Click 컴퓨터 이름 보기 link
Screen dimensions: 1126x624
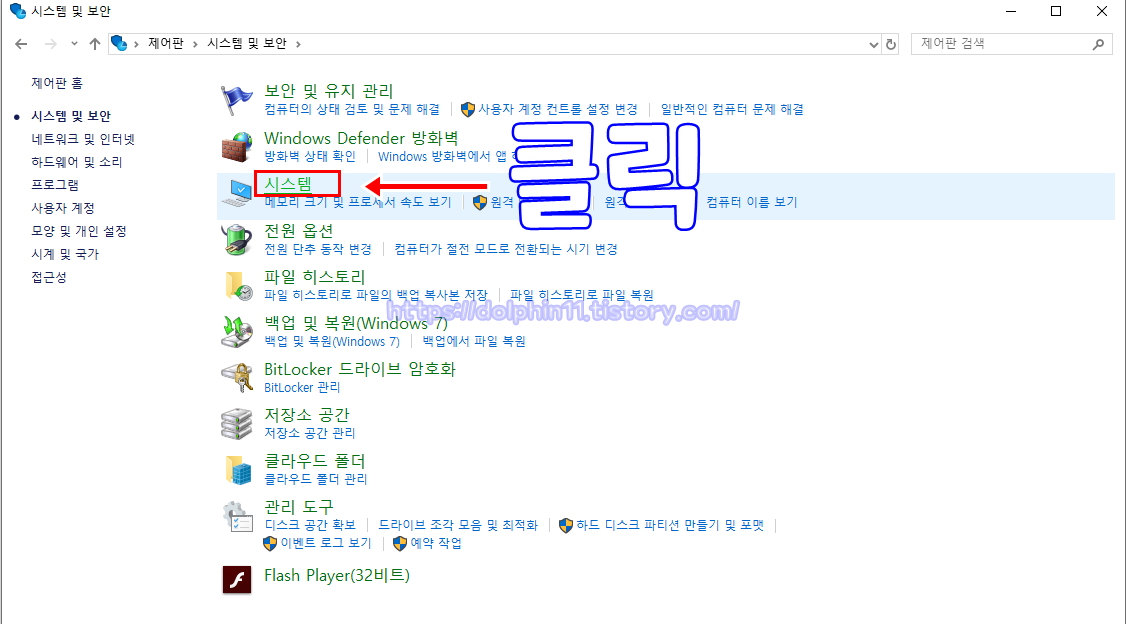[x=752, y=202]
